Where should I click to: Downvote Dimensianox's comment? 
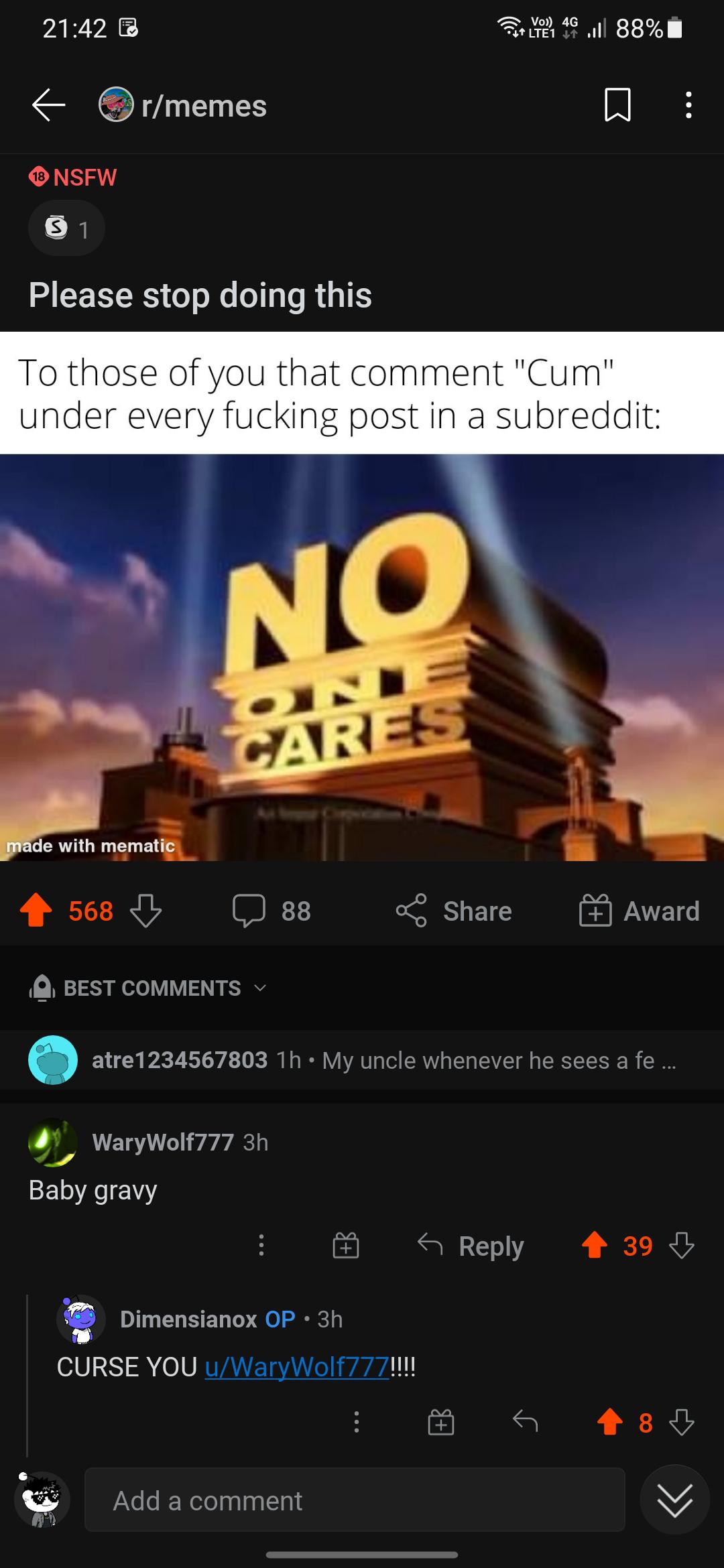tap(682, 1422)
